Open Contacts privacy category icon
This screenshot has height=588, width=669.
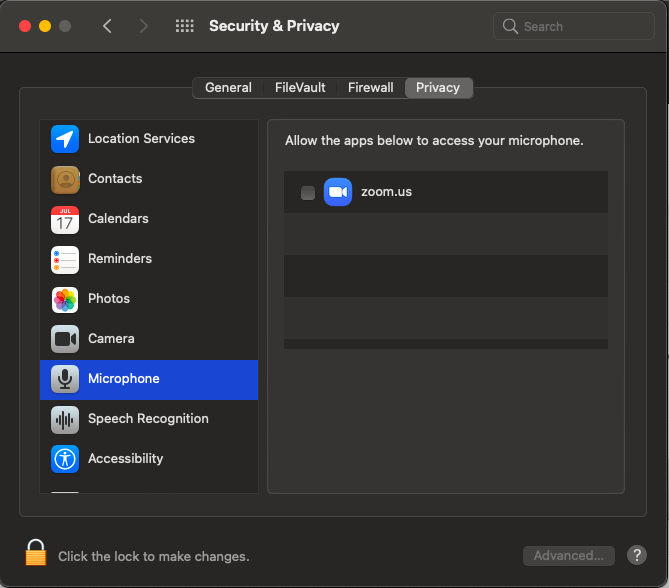pos(65,179)
